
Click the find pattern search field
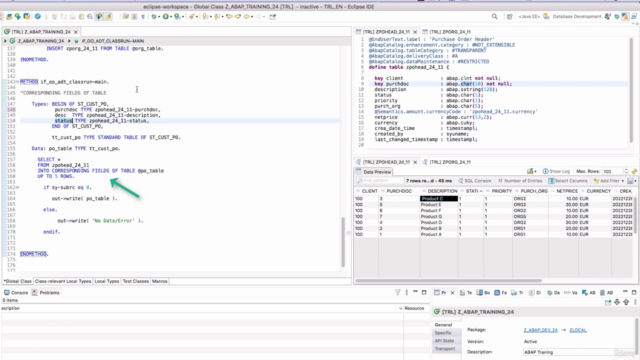click(x=379, y=180)
